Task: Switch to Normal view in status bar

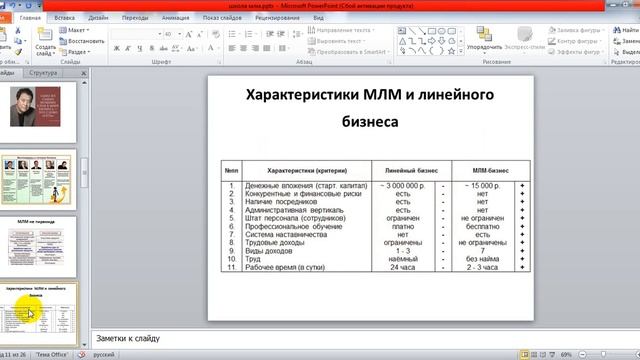Action: pyautogui.click(x=524, y=355)
